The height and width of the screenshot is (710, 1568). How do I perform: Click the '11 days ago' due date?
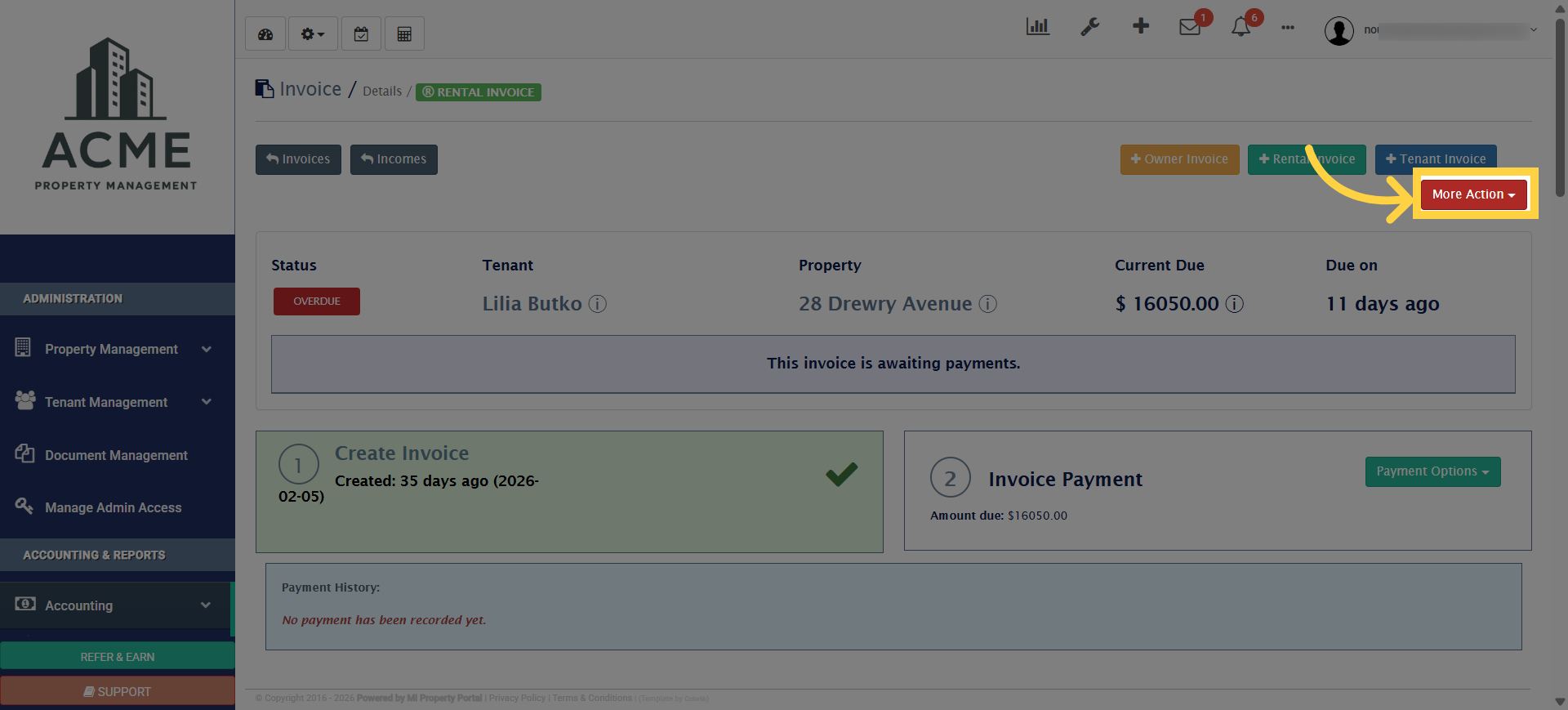1383,304
